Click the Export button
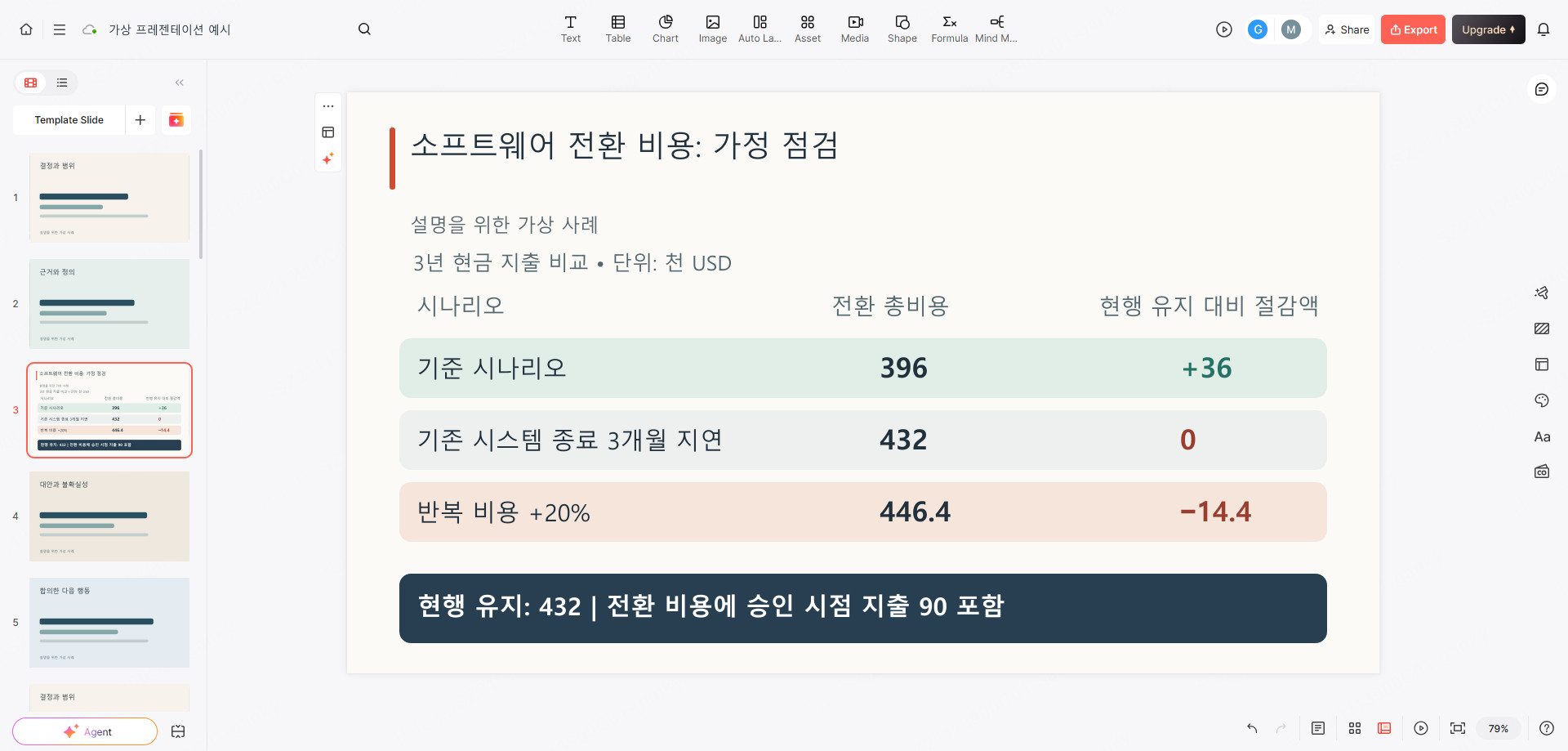The height and width of the screenshot is (751, 1568). click(1413, 29)
